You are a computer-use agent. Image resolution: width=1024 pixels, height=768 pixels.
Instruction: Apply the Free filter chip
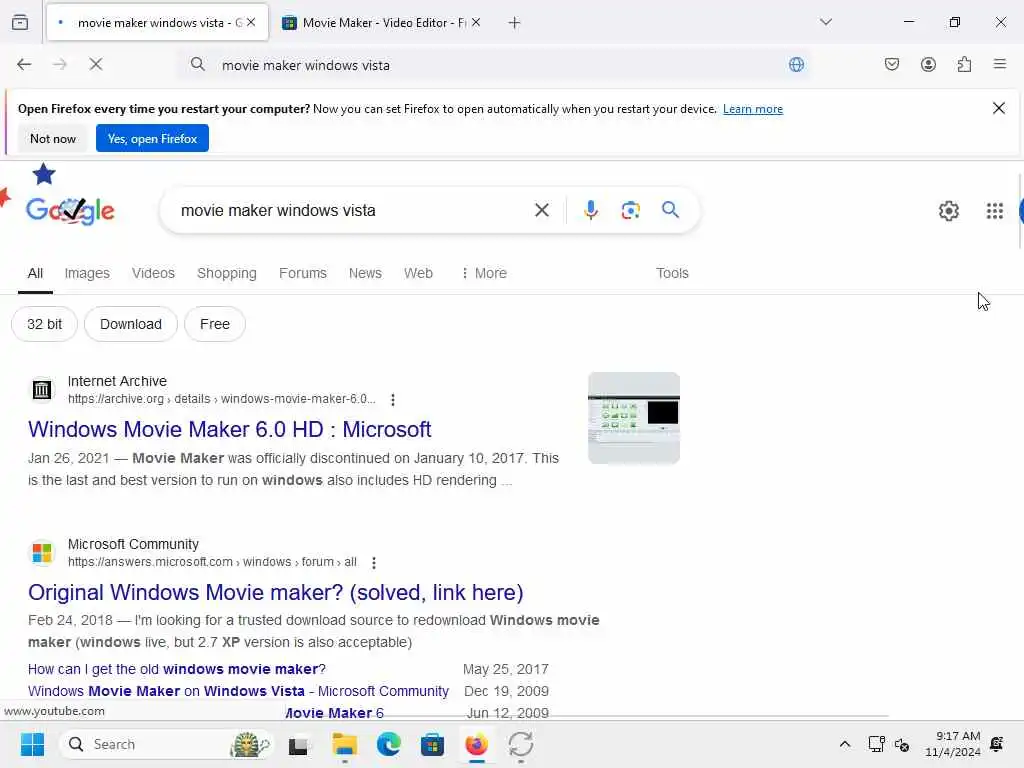click(215, 324)
